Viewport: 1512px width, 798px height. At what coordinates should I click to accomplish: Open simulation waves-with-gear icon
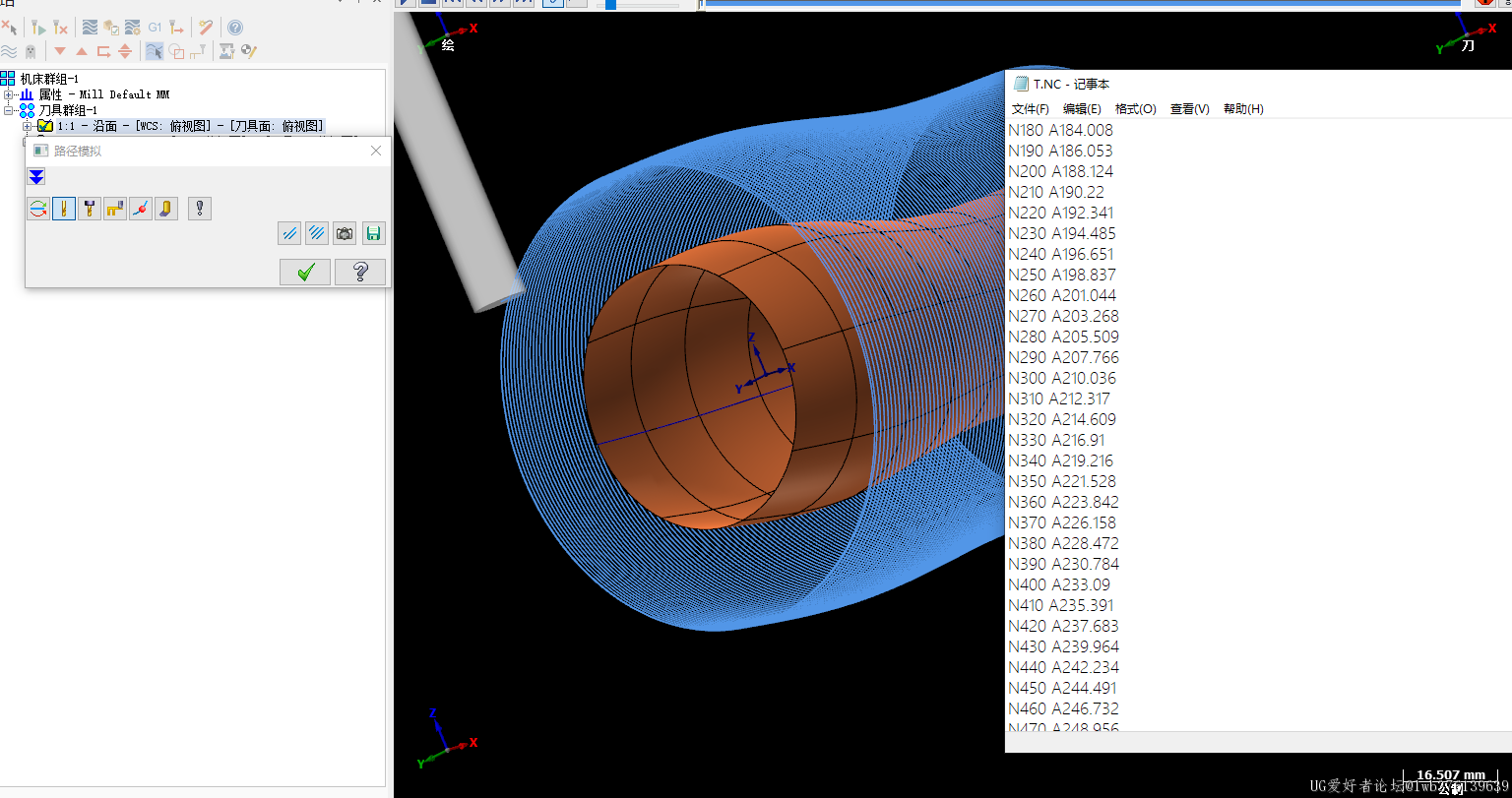(133, 27)
